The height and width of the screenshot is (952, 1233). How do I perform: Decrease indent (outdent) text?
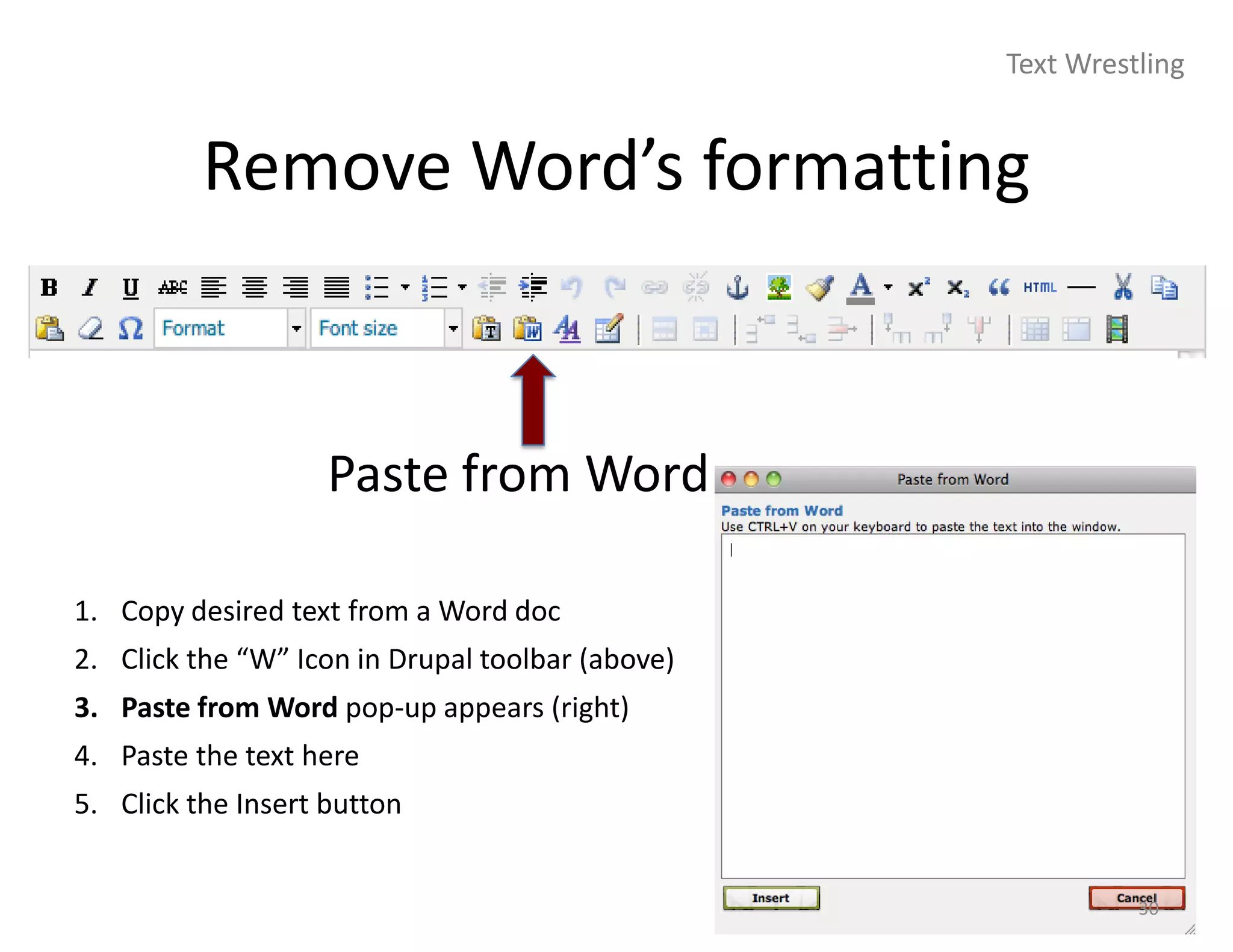pos(492,288)
